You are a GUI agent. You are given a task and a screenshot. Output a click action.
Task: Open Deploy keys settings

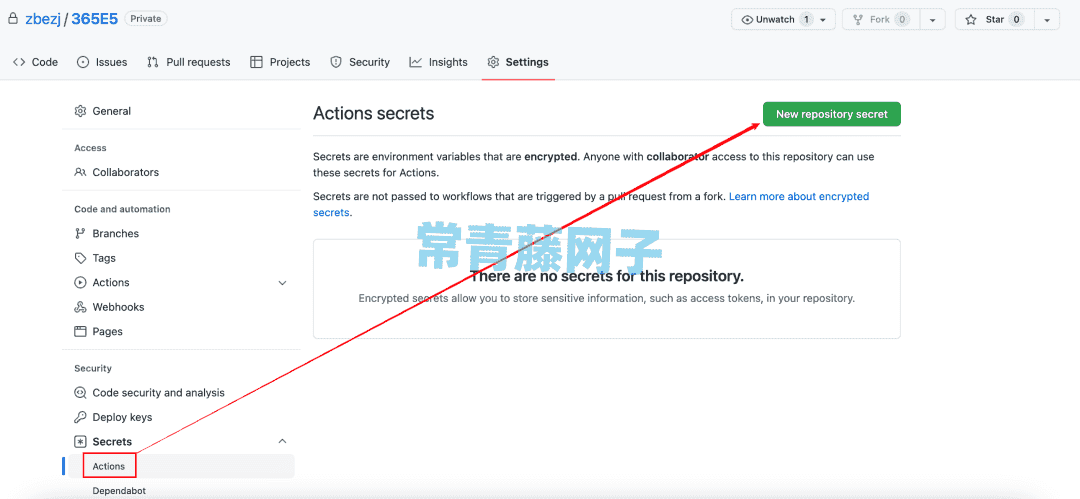coord(122,417)
